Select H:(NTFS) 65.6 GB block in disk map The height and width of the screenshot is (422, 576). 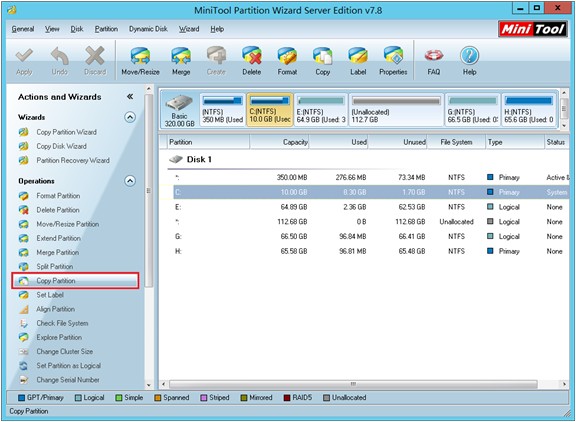(529, 110)
